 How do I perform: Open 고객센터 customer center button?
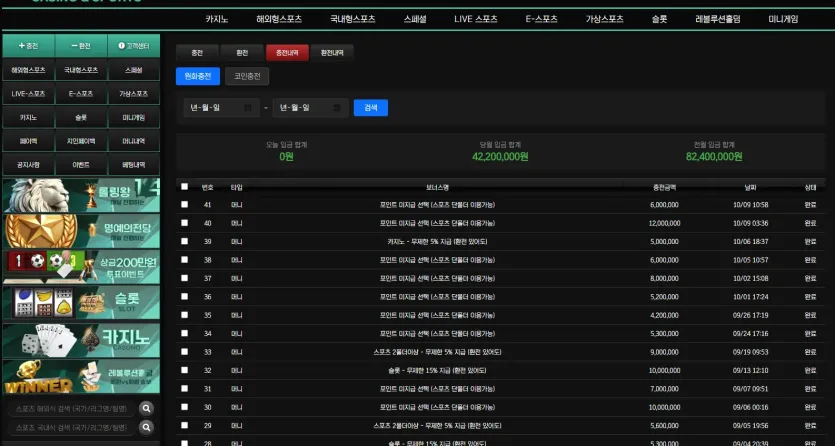tap(134, 46)
